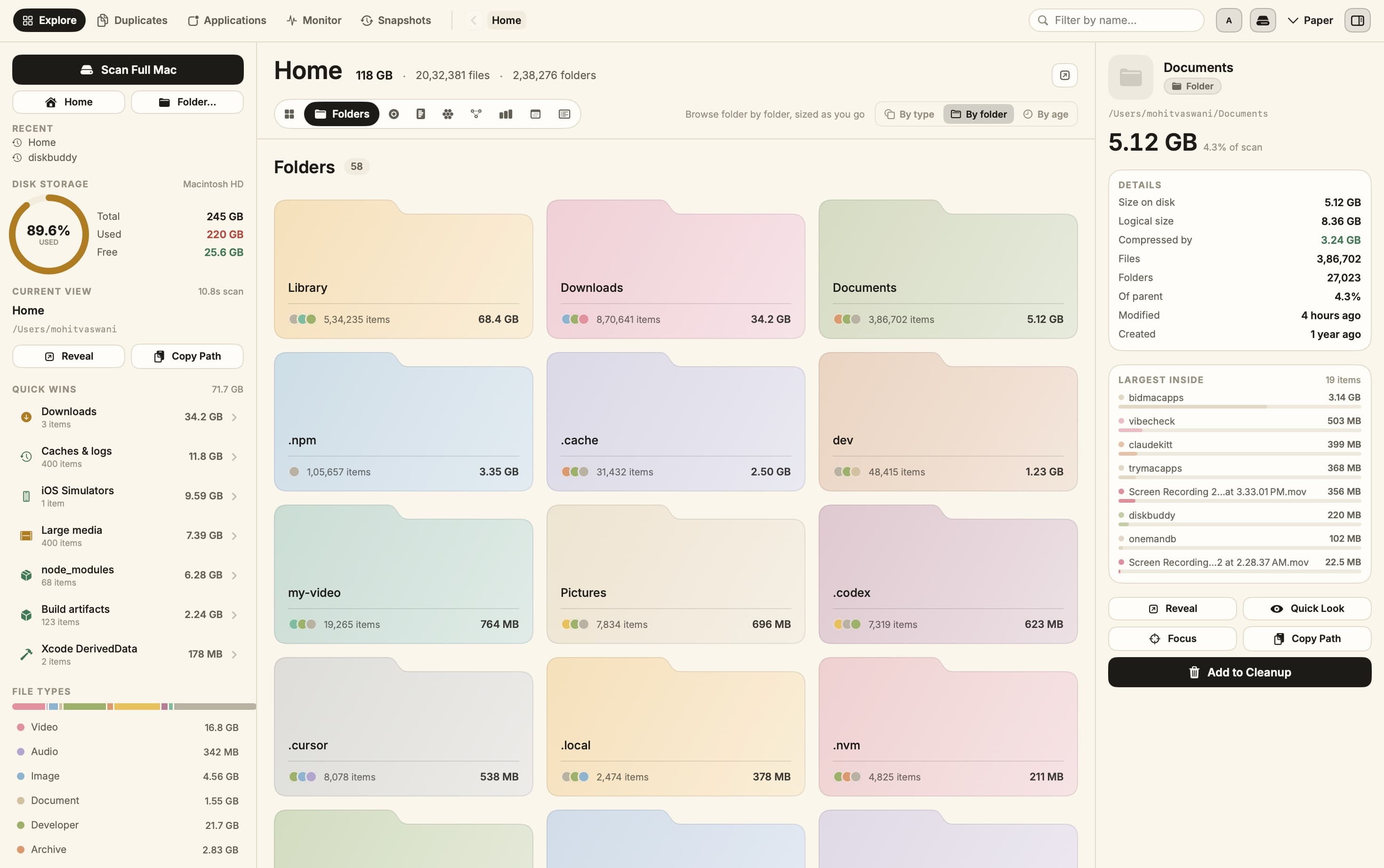This screenshot has height=868, width=1384.
Task: Click Scan Full Mac button
Action: click(128, 70)
